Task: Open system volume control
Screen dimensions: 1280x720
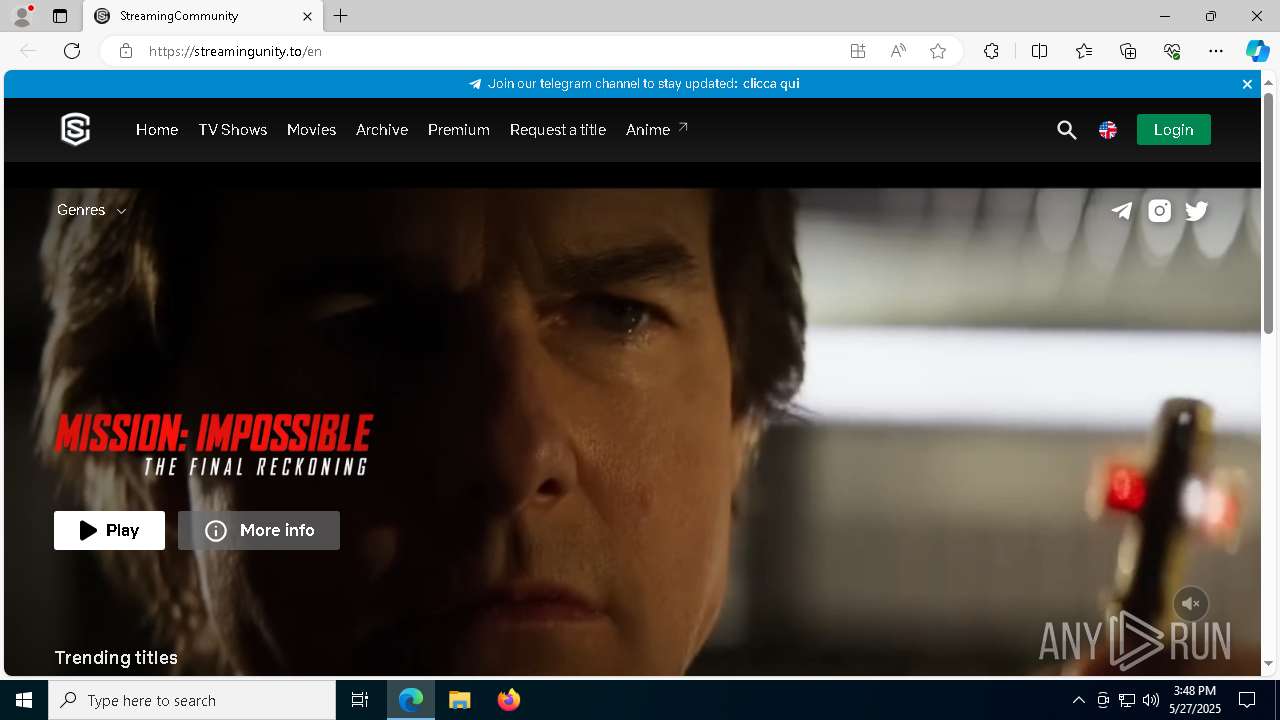Action: click(1151, 700)
